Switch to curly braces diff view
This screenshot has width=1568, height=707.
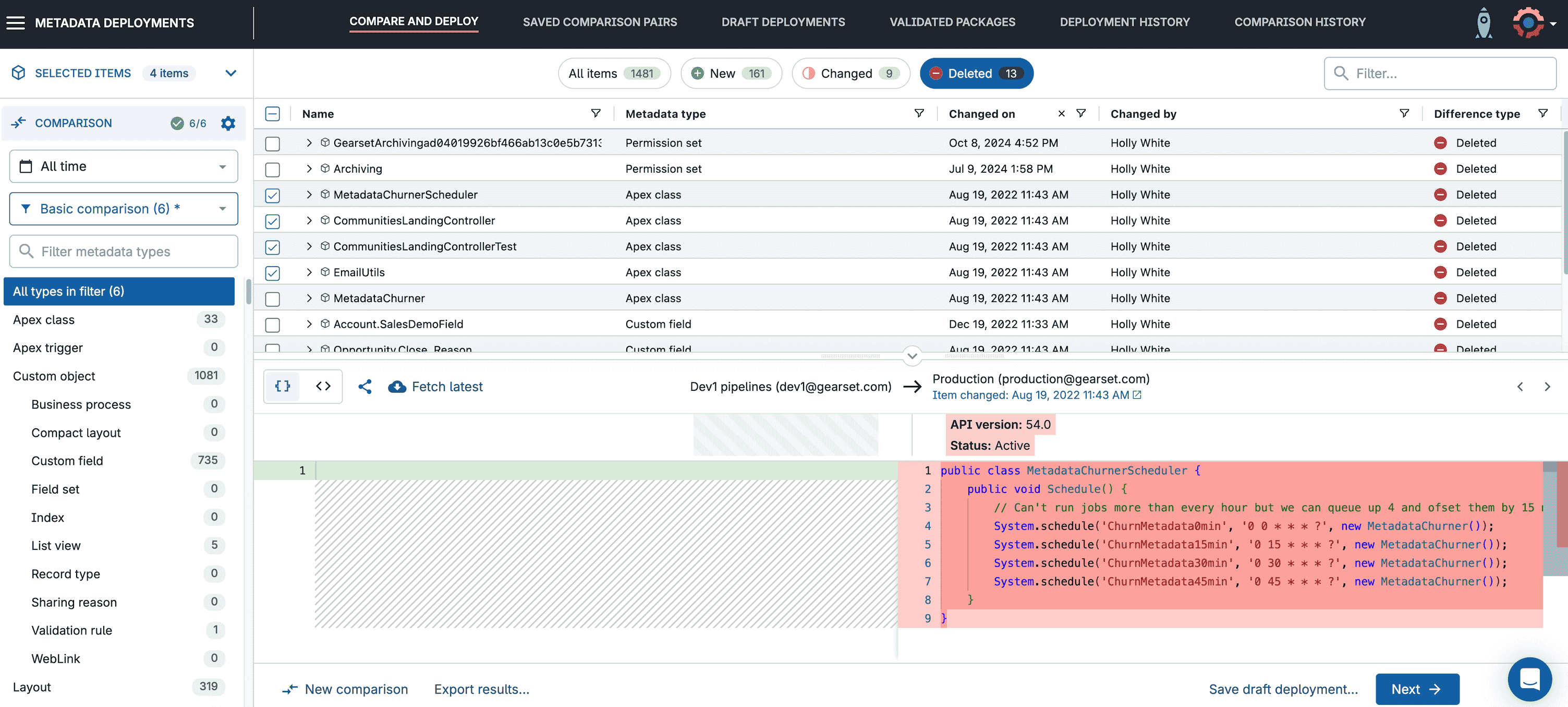283,386
